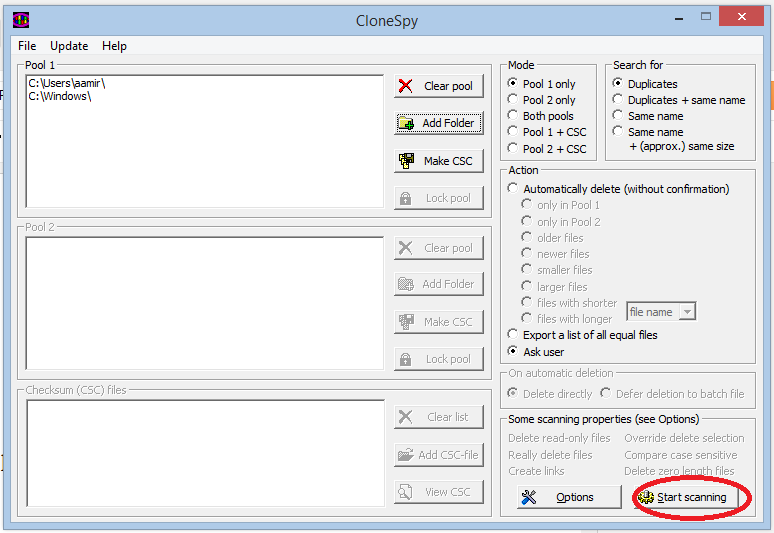Click the open-folder icon on Add CSC-file

click(406, 455)
